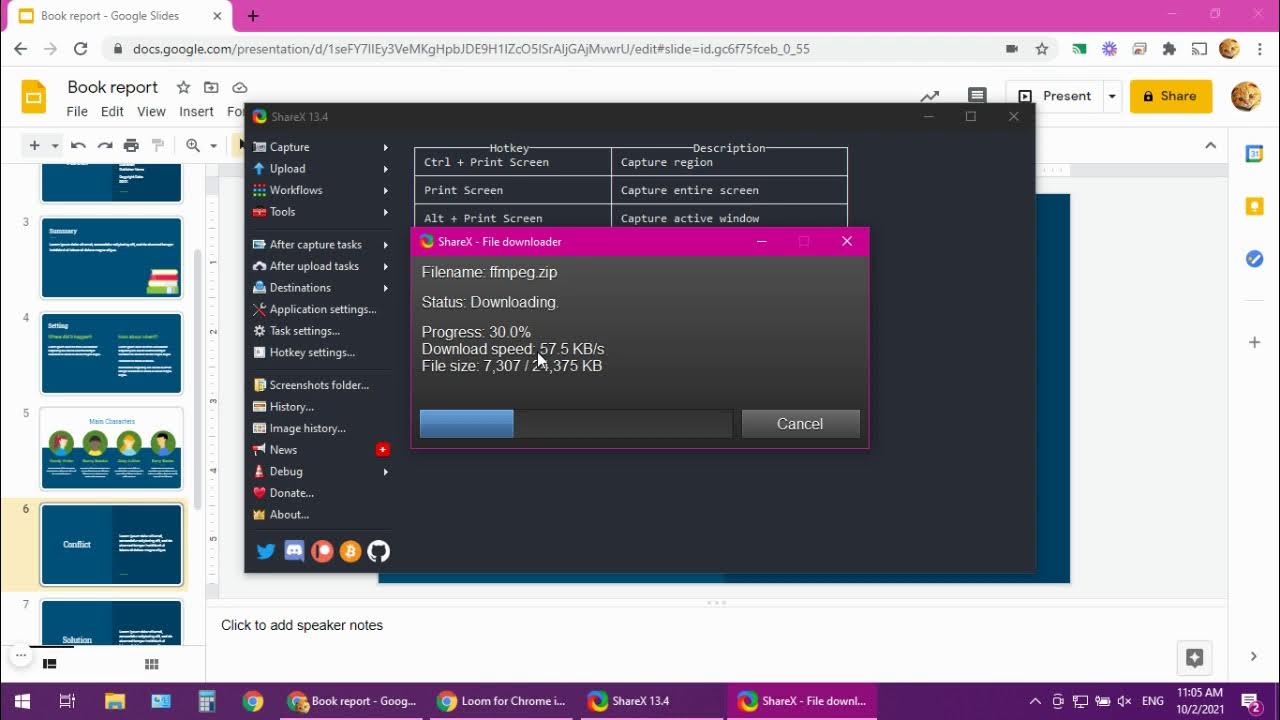
Task: Expand the ShareX Debug submenu
Action: coord(385,472)
